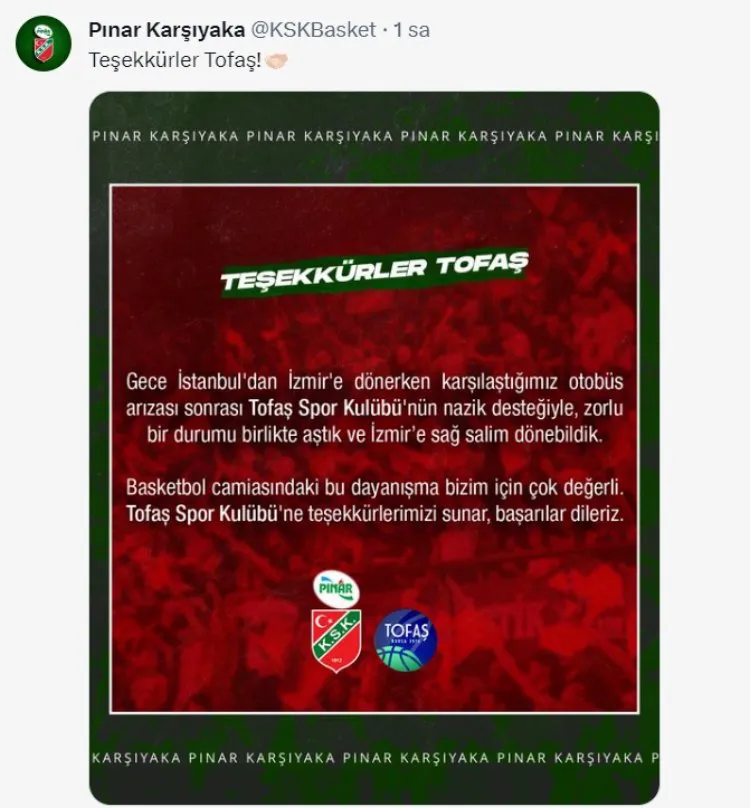
Task: Open the Pınar Karşıyaka display name link
Action: point(166,30)
